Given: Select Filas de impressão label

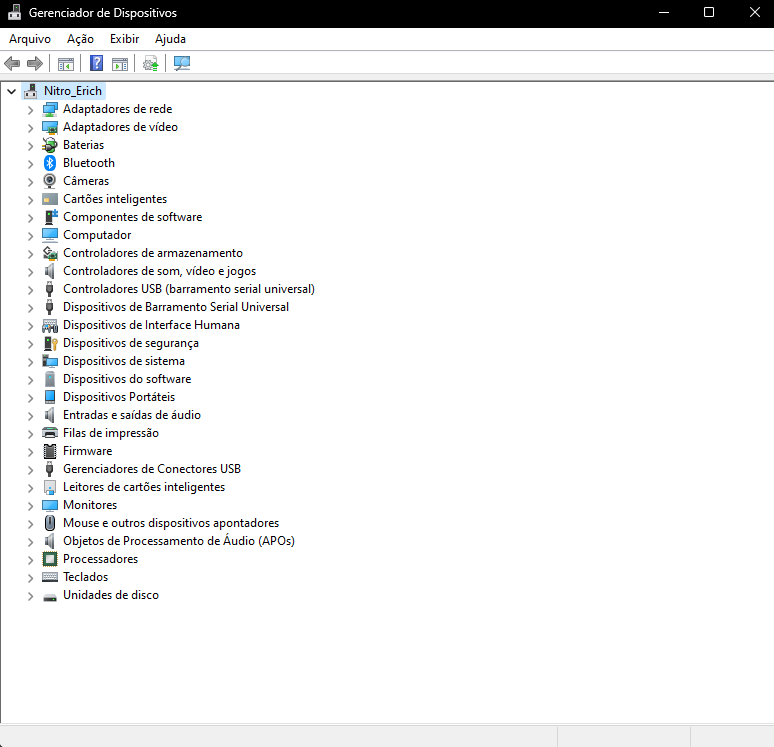Looking at the screenshot, I should pos(111,433).
